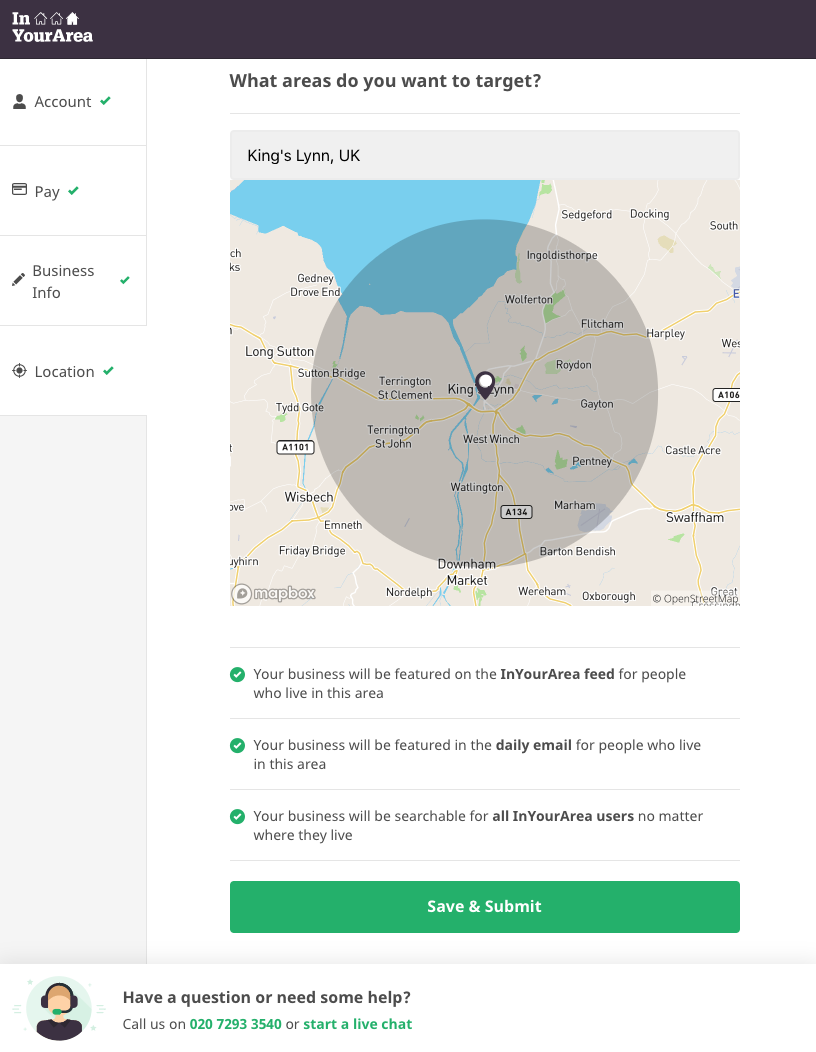Call the 020 7293 3540 phone link
This screenshot has height=1052, width=816.
[236, 1024]
